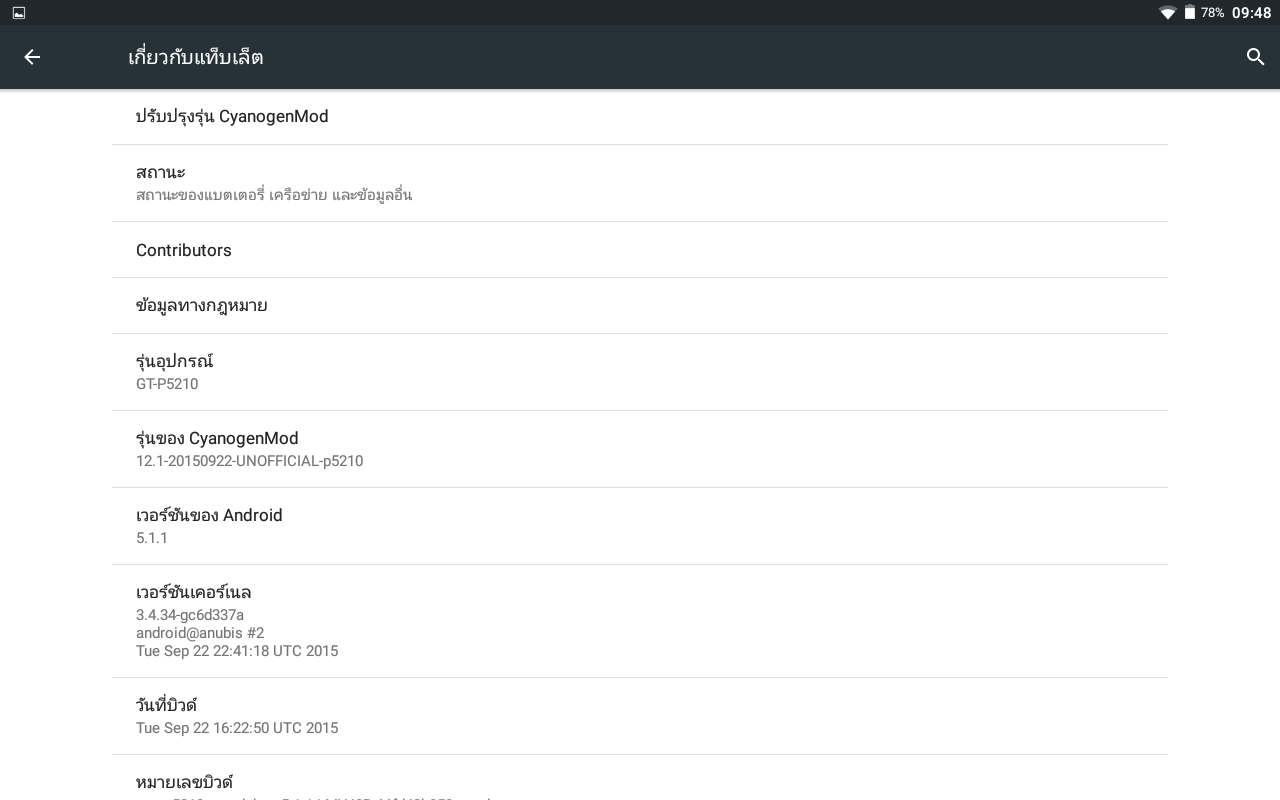This screenshot has width=1280, height=800.
Task: Tap the screenshot notification icon
Action: click(x=19, y=13)
